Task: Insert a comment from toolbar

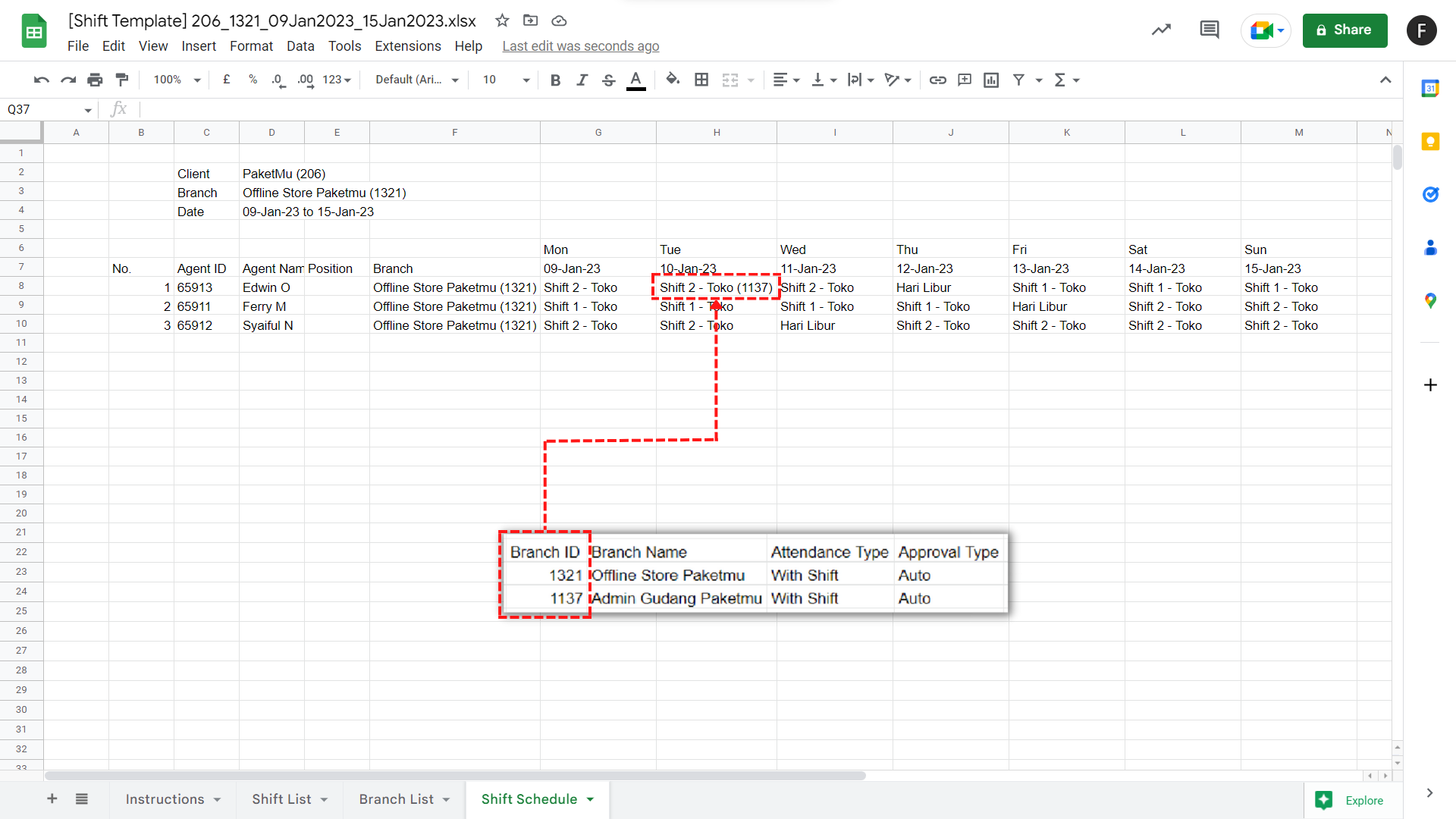Action: (965, 80)
